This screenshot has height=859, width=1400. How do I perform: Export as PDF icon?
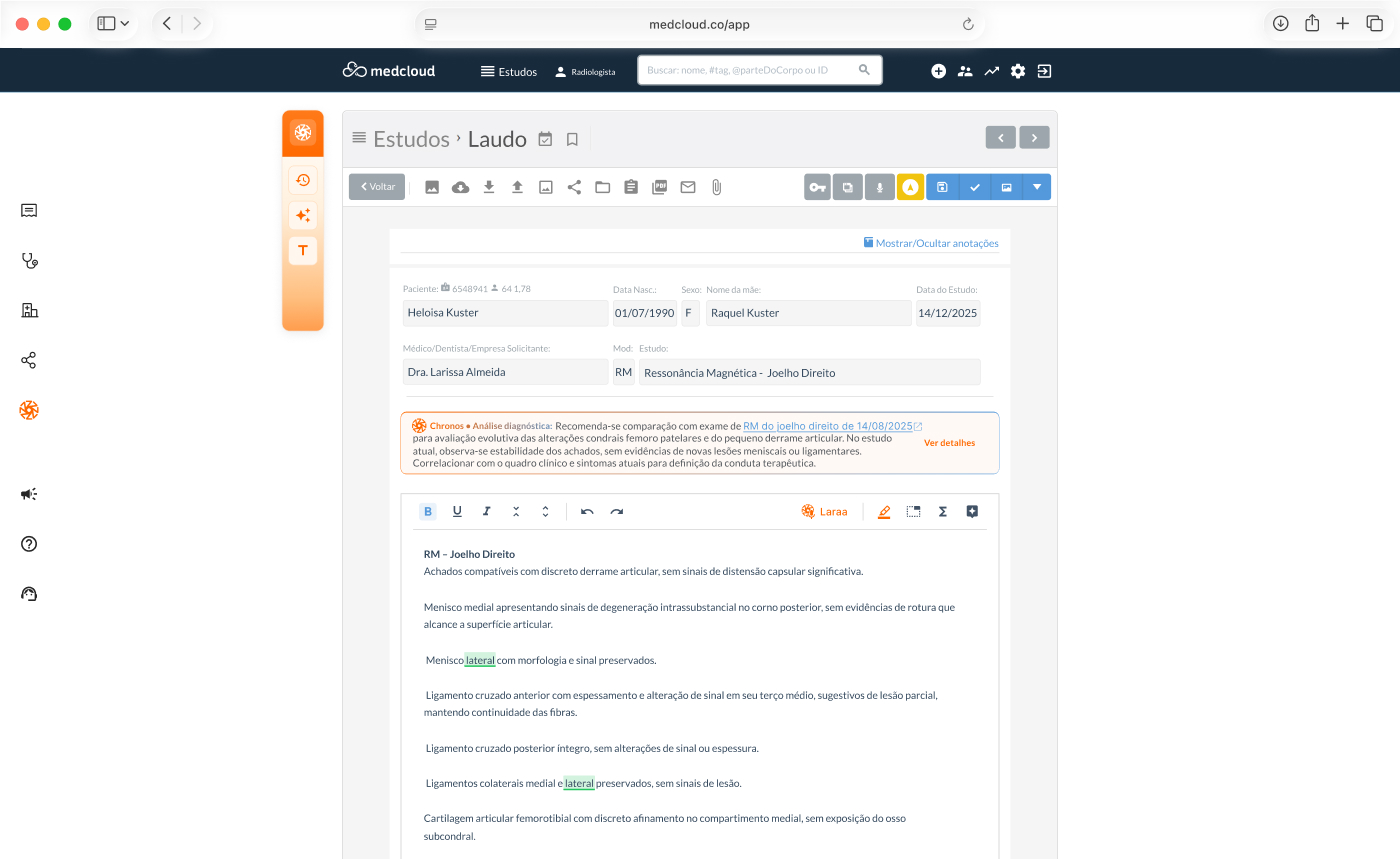(659, 187)
